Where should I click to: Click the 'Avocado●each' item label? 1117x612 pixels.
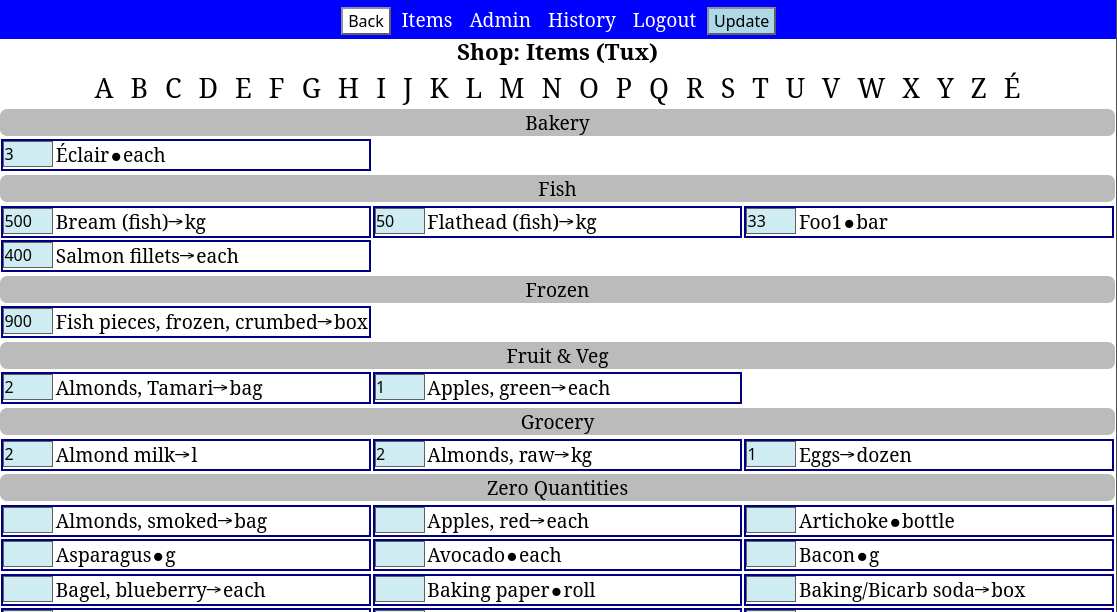tap(494, 555)
